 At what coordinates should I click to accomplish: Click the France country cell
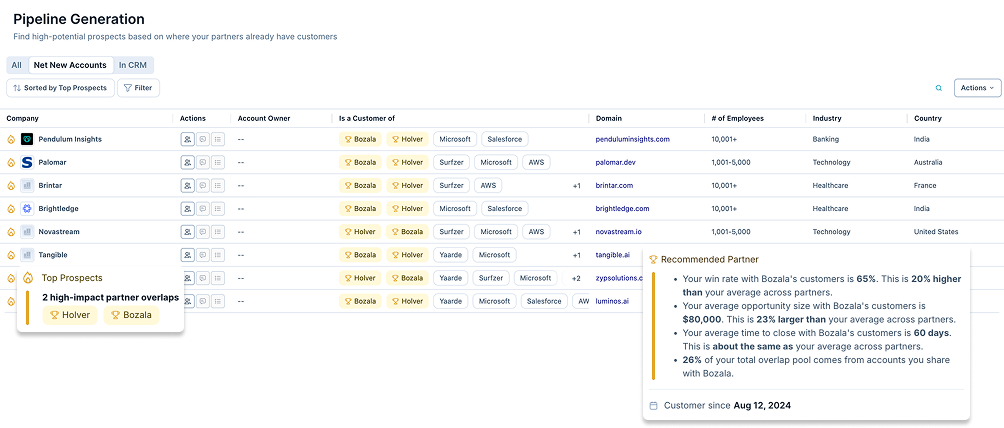pos(925,185)
